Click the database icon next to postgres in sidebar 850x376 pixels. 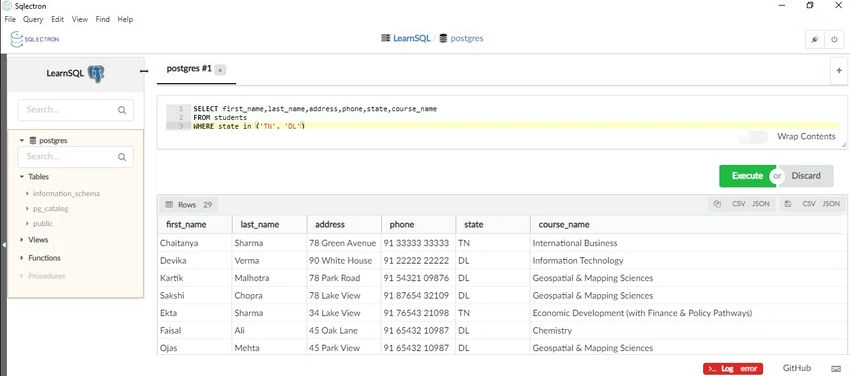(x=33, y=140)
